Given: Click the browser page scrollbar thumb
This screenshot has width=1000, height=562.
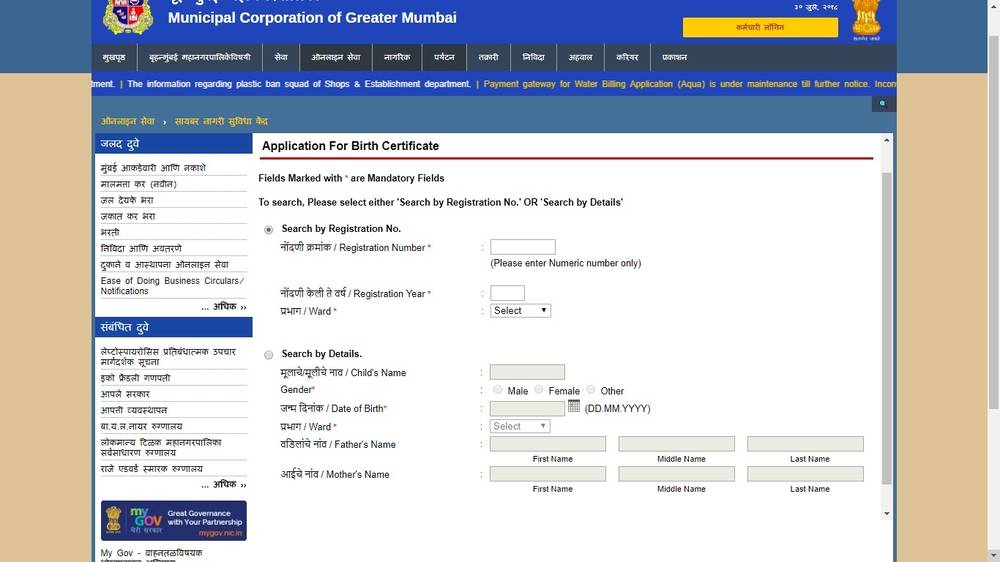Looking at the screenshot, I should (x=994, y=221).
